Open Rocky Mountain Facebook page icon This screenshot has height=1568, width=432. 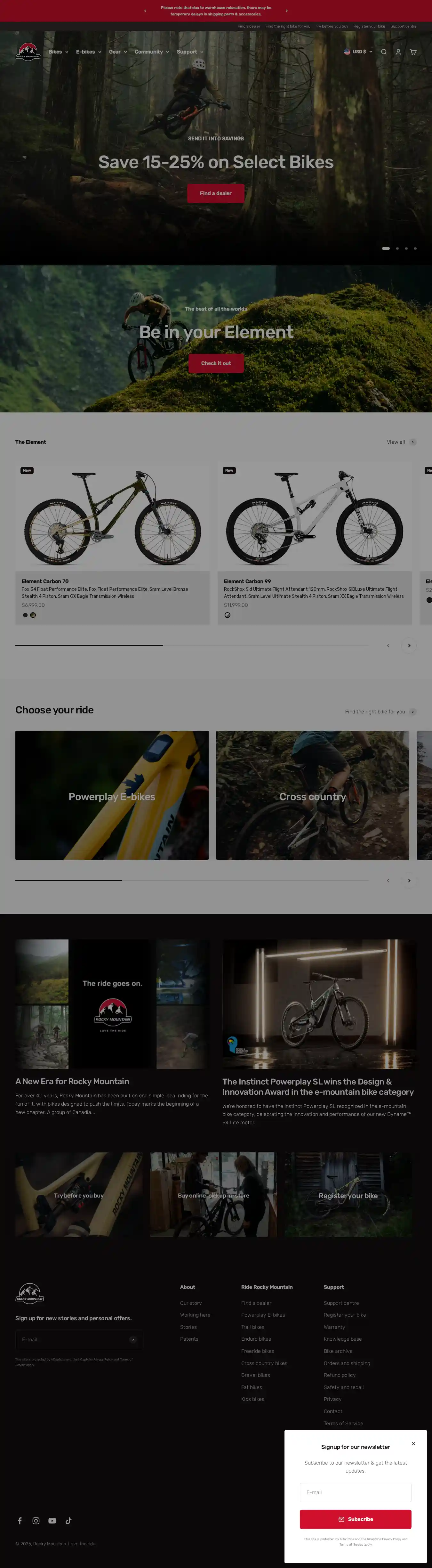coord(20,1520)
